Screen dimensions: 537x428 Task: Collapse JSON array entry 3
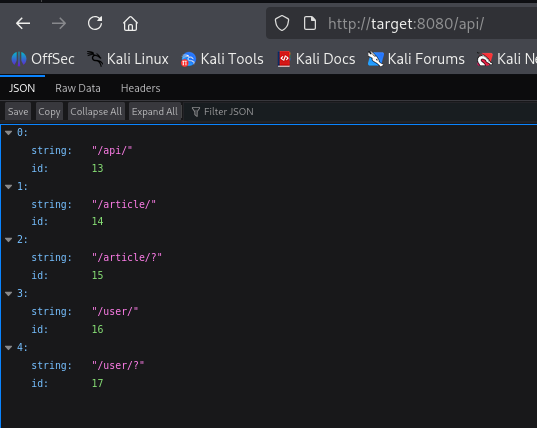tap(9, 293)
